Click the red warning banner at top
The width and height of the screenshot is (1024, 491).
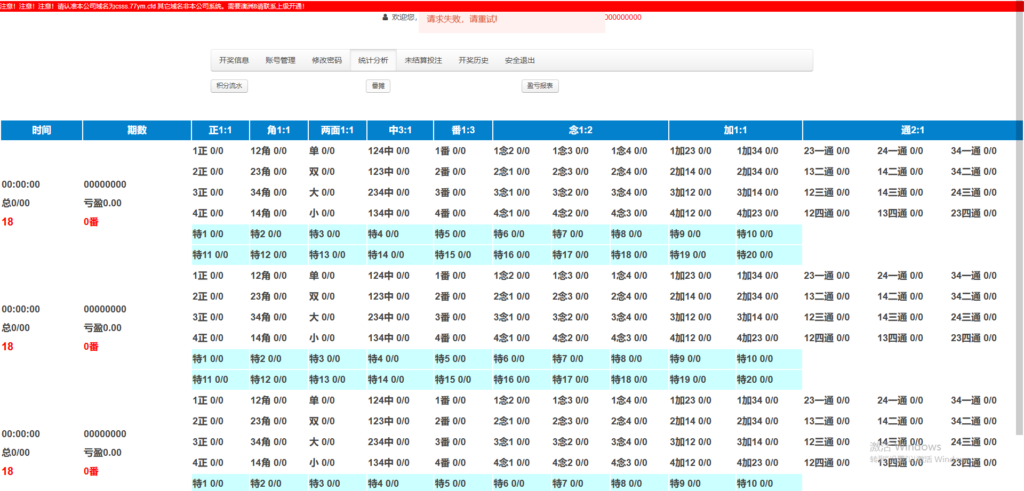click(512, 6)
